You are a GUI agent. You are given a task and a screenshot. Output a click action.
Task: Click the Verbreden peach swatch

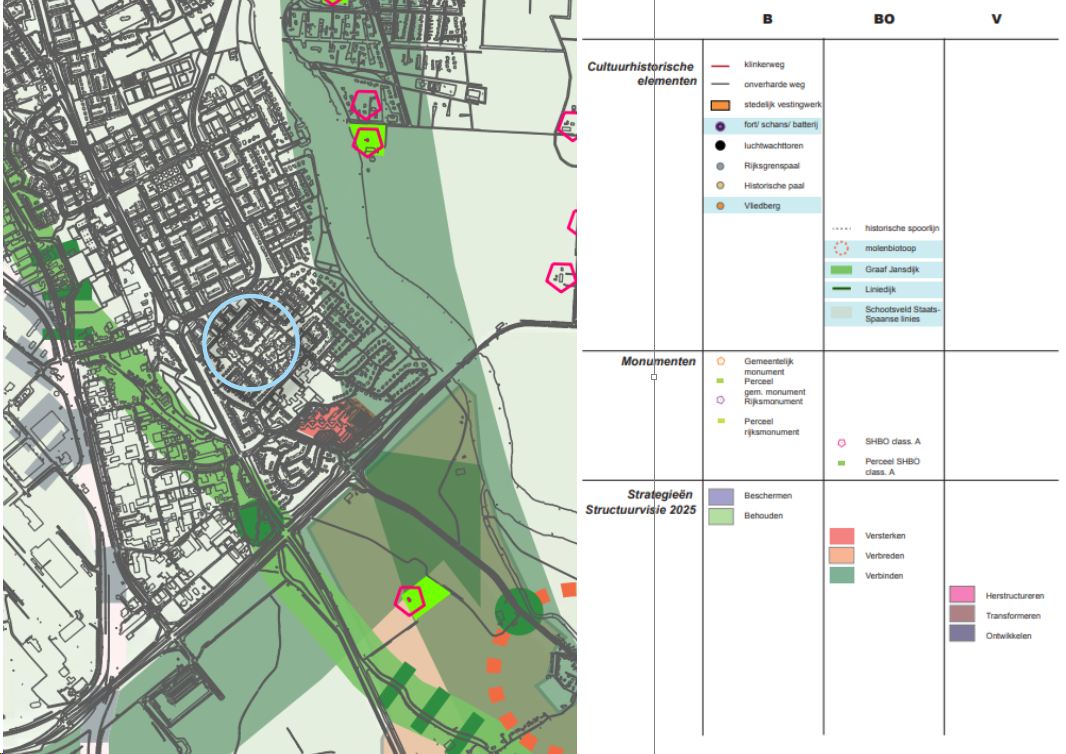point(842,555)
